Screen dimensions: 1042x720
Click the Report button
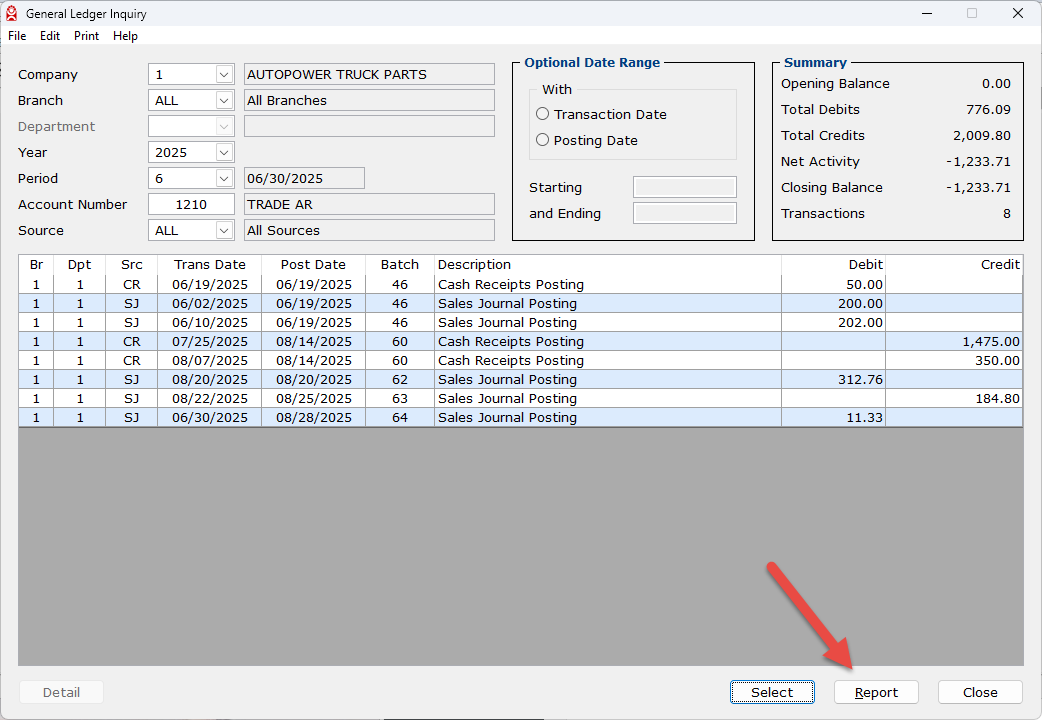876,692
